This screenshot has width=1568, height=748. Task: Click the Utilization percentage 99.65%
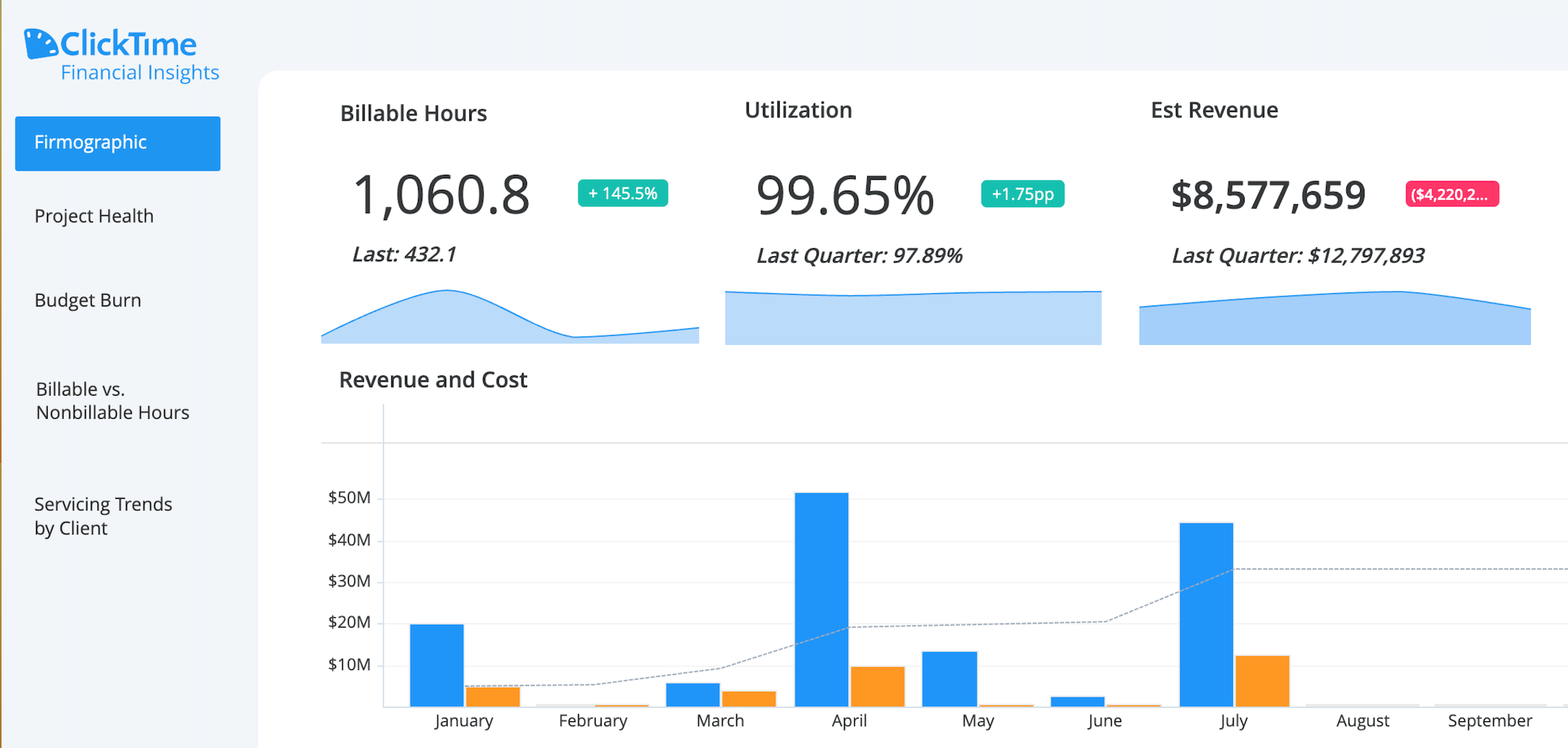tap(845, 196)
